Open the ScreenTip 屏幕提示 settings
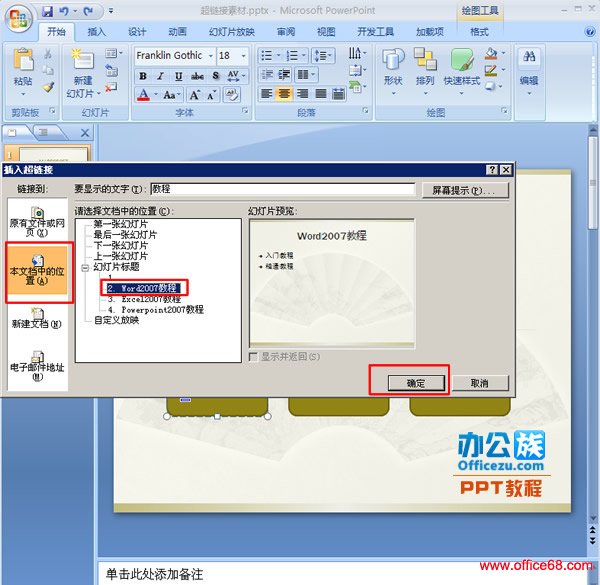This screenshot has height=585, width=600. click(x=465, y=190)
